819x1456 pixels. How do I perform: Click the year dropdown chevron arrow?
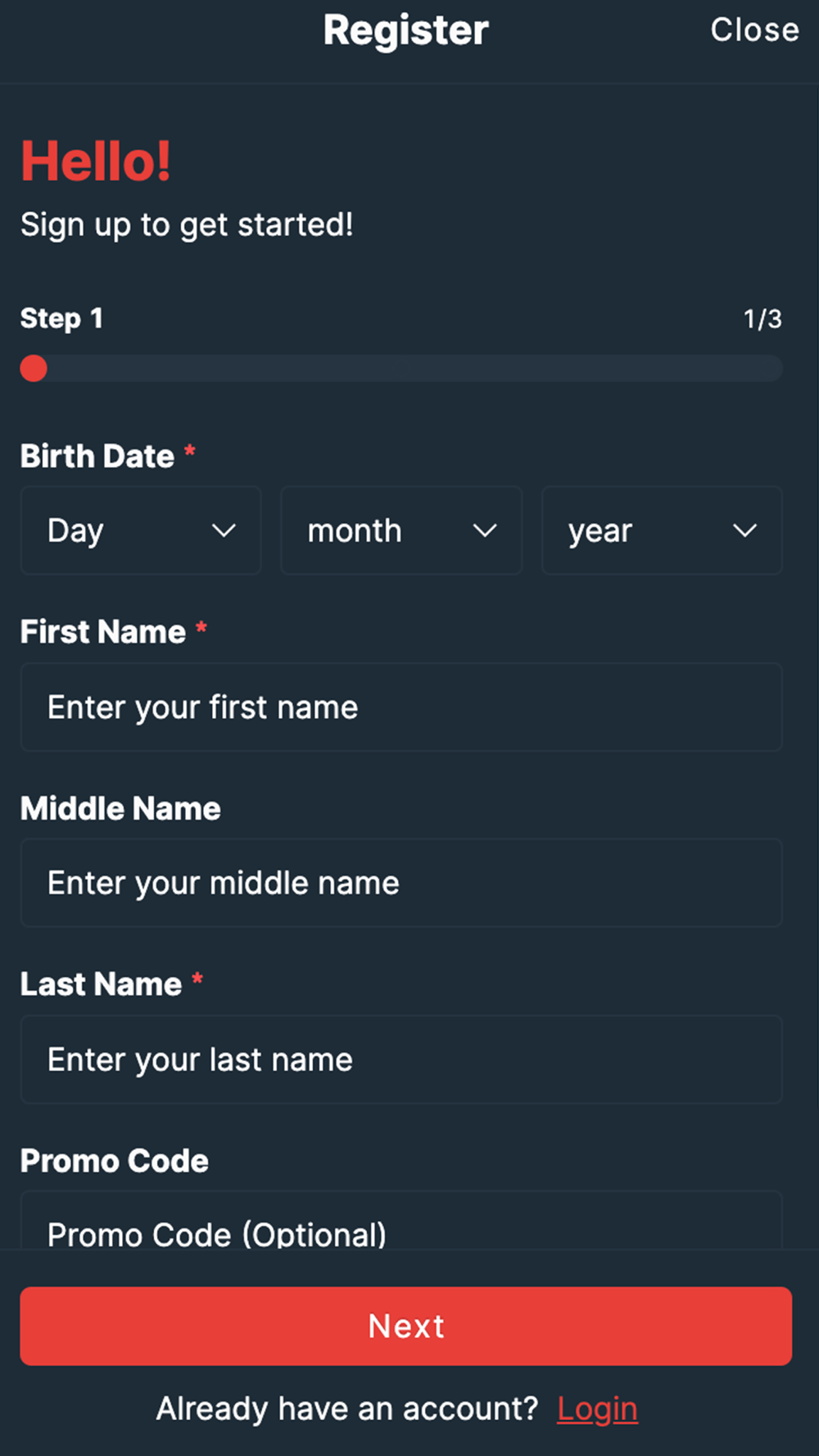744,531
